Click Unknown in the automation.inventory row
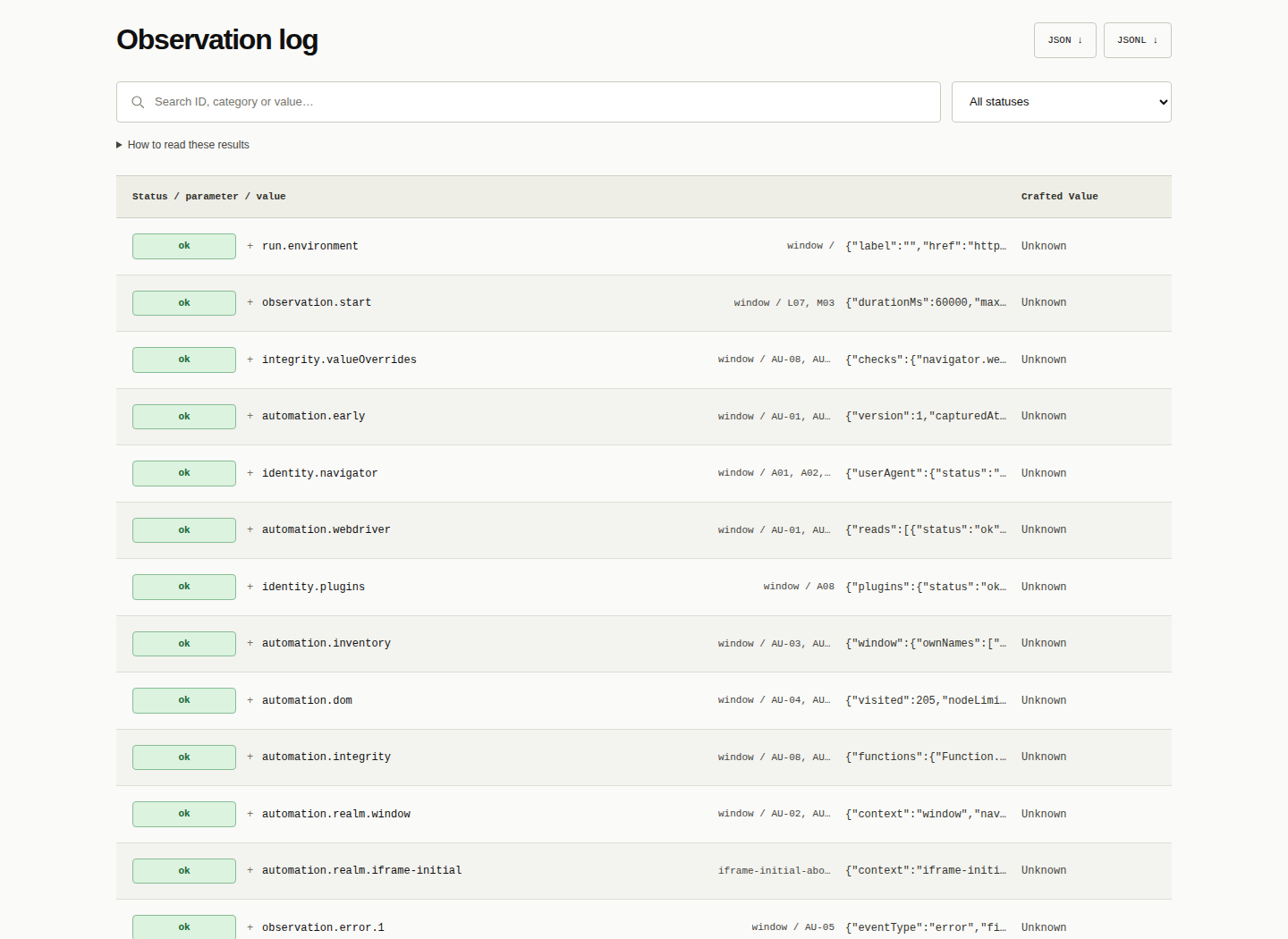 point(1044,643)
